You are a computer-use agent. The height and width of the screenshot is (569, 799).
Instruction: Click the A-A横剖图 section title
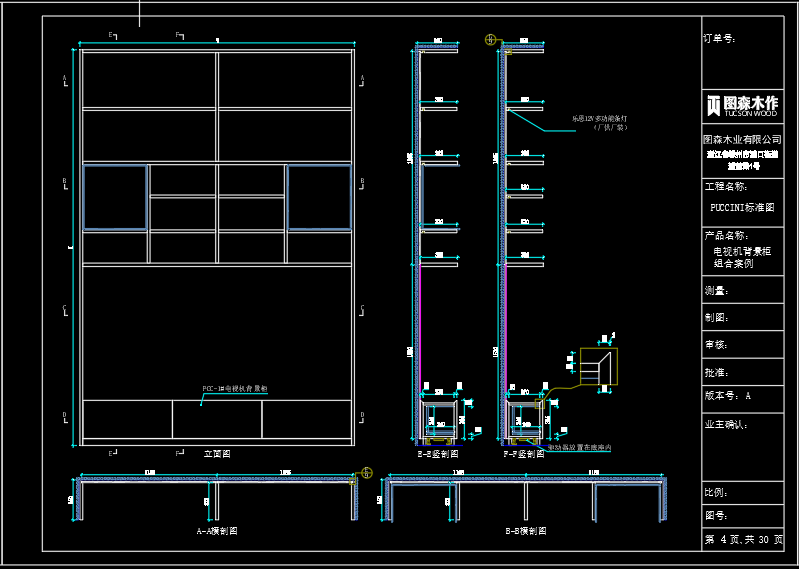tap(217, 531)
